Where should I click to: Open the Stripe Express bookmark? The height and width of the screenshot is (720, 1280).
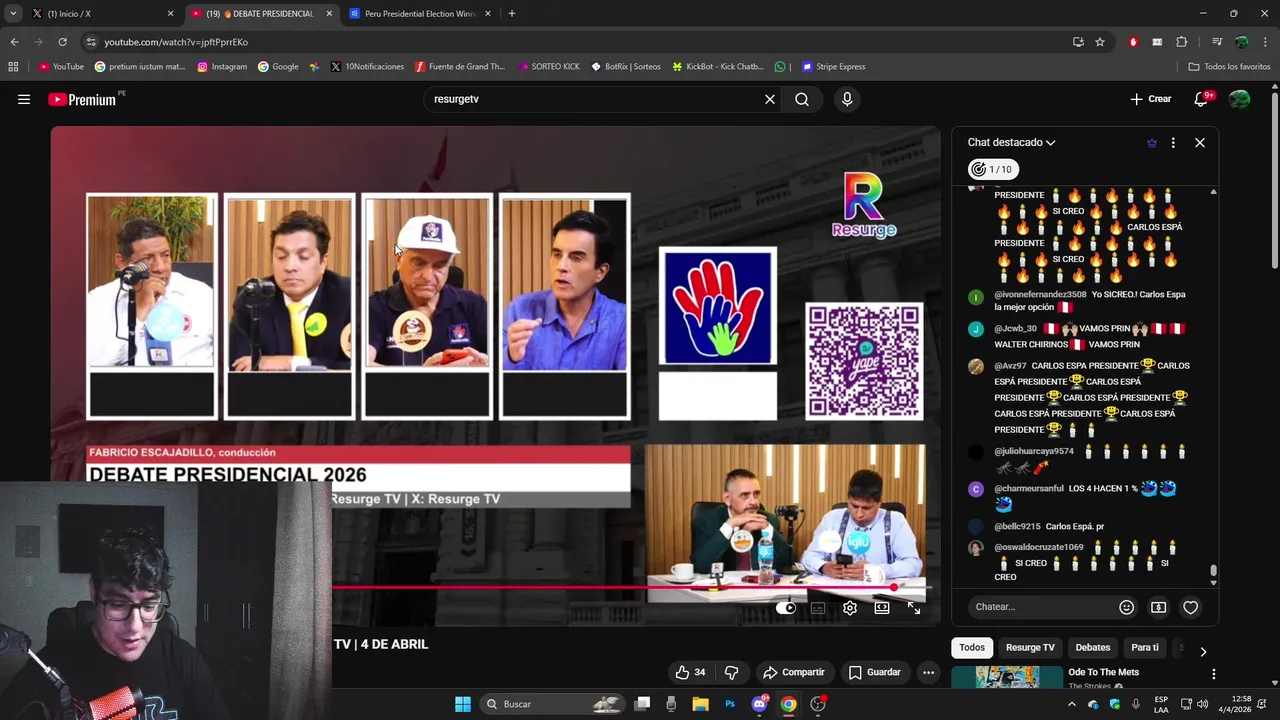[x=832, y=67]
